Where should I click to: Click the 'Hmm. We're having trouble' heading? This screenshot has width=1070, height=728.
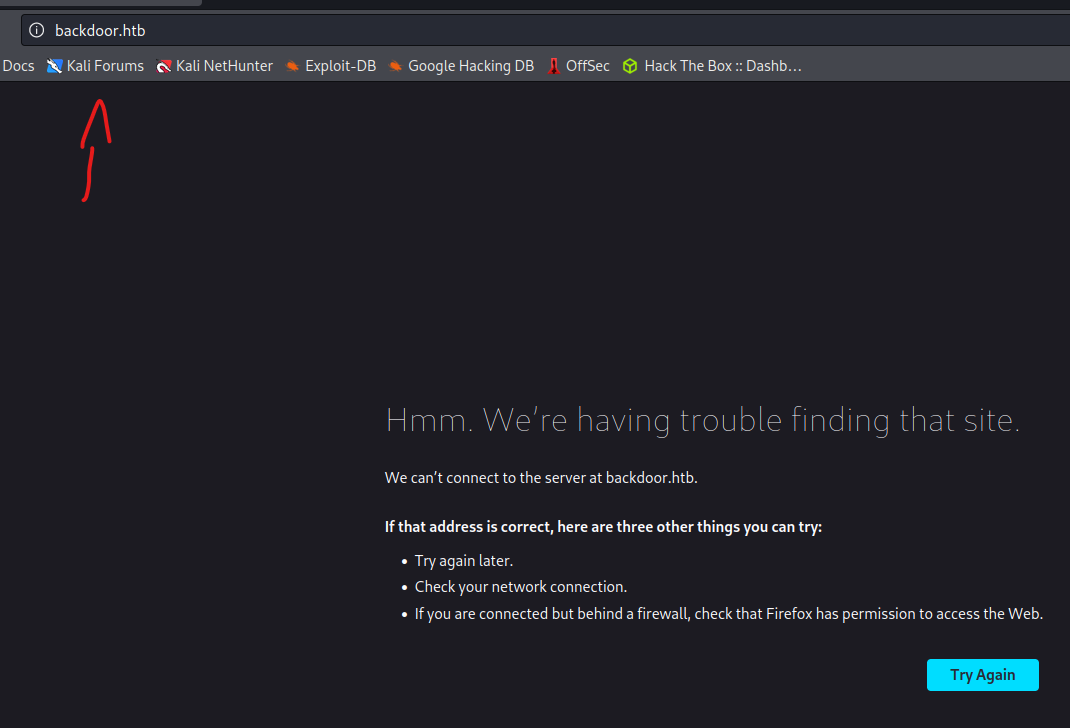[703, 420]
